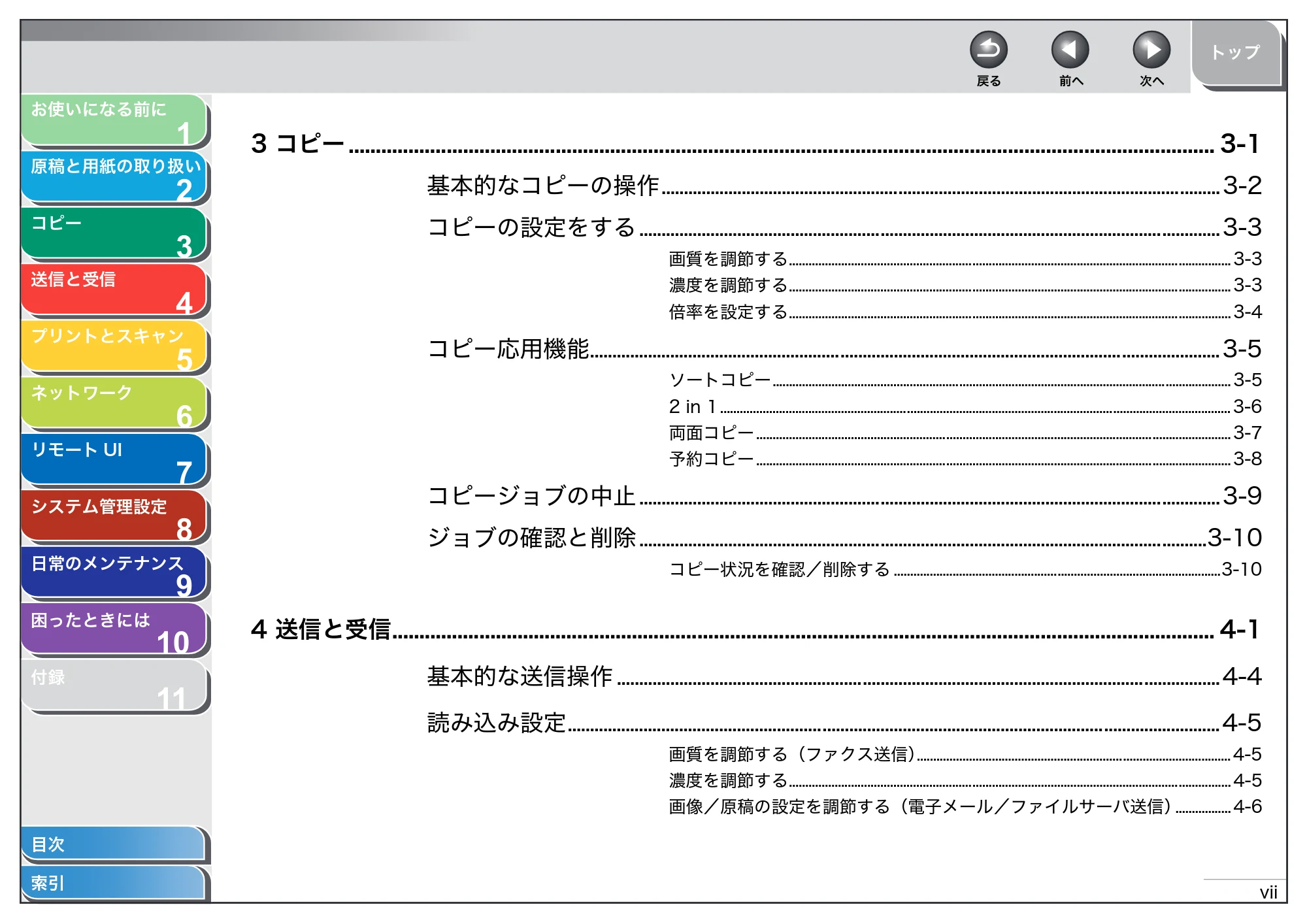This screenshot has height=924, width=1307.
Task: Jump to 画質を調節する（ファクス送信）entry
Action: click(x=965, y=754)
